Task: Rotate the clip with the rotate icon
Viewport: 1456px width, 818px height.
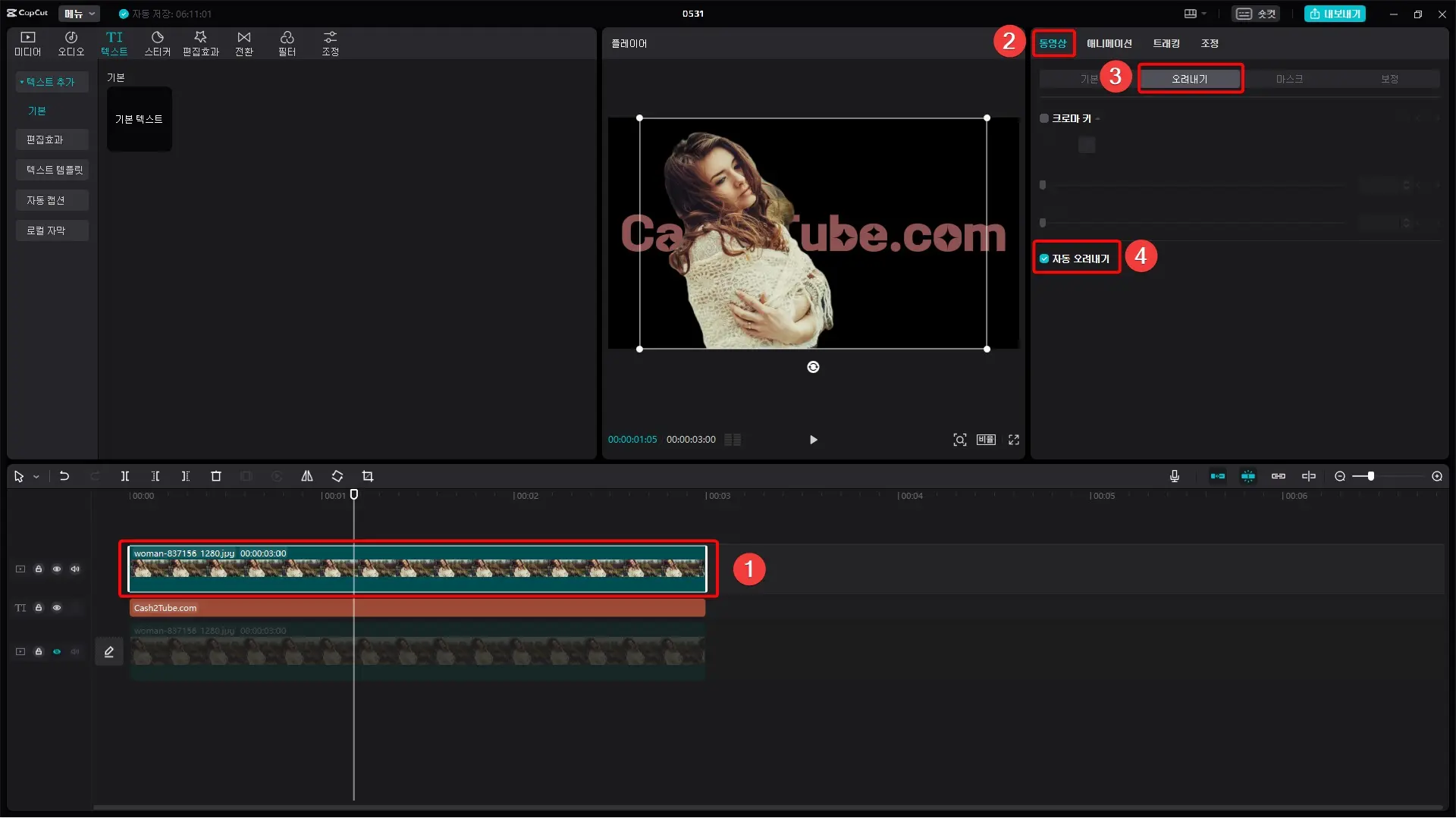Action: coord(337,476)
